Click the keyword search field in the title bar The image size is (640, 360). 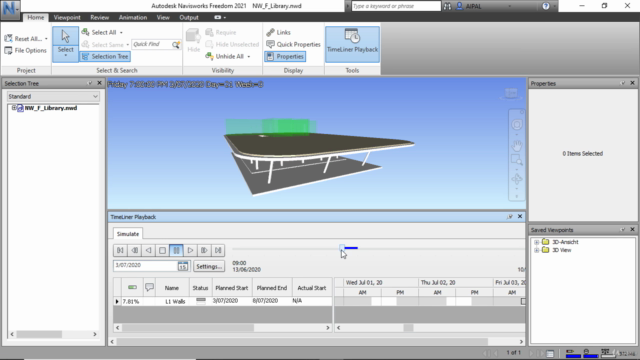coord(396,6)
